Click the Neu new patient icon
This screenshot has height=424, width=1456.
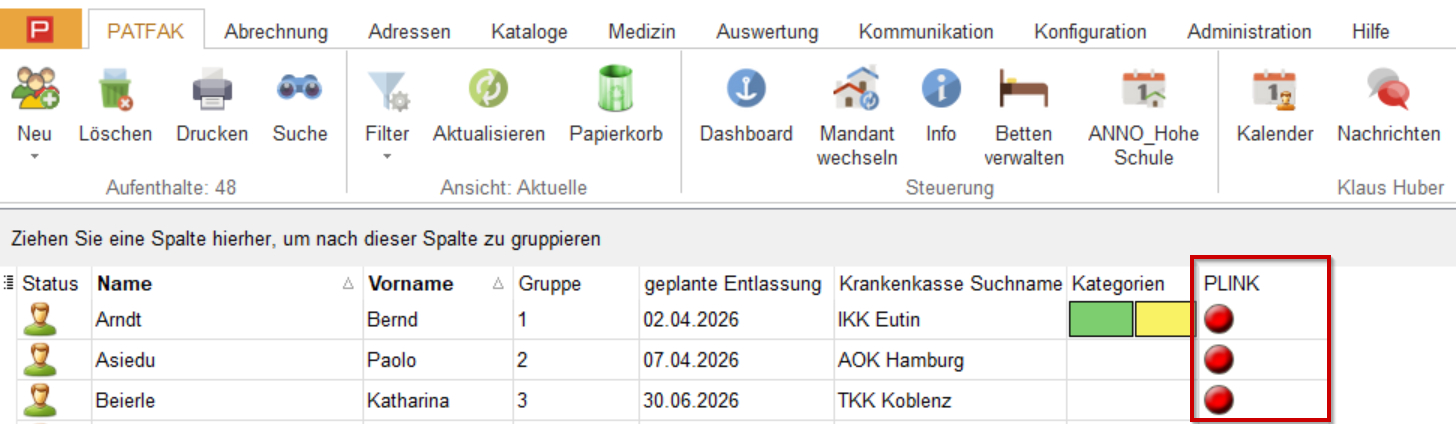pyautogui.click(x=35, y=92)
